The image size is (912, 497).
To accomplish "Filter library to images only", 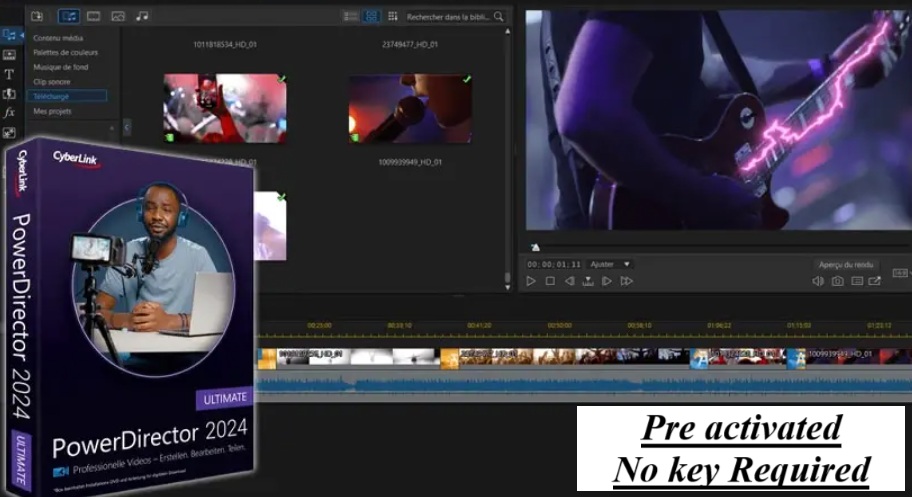I will 118,16.
